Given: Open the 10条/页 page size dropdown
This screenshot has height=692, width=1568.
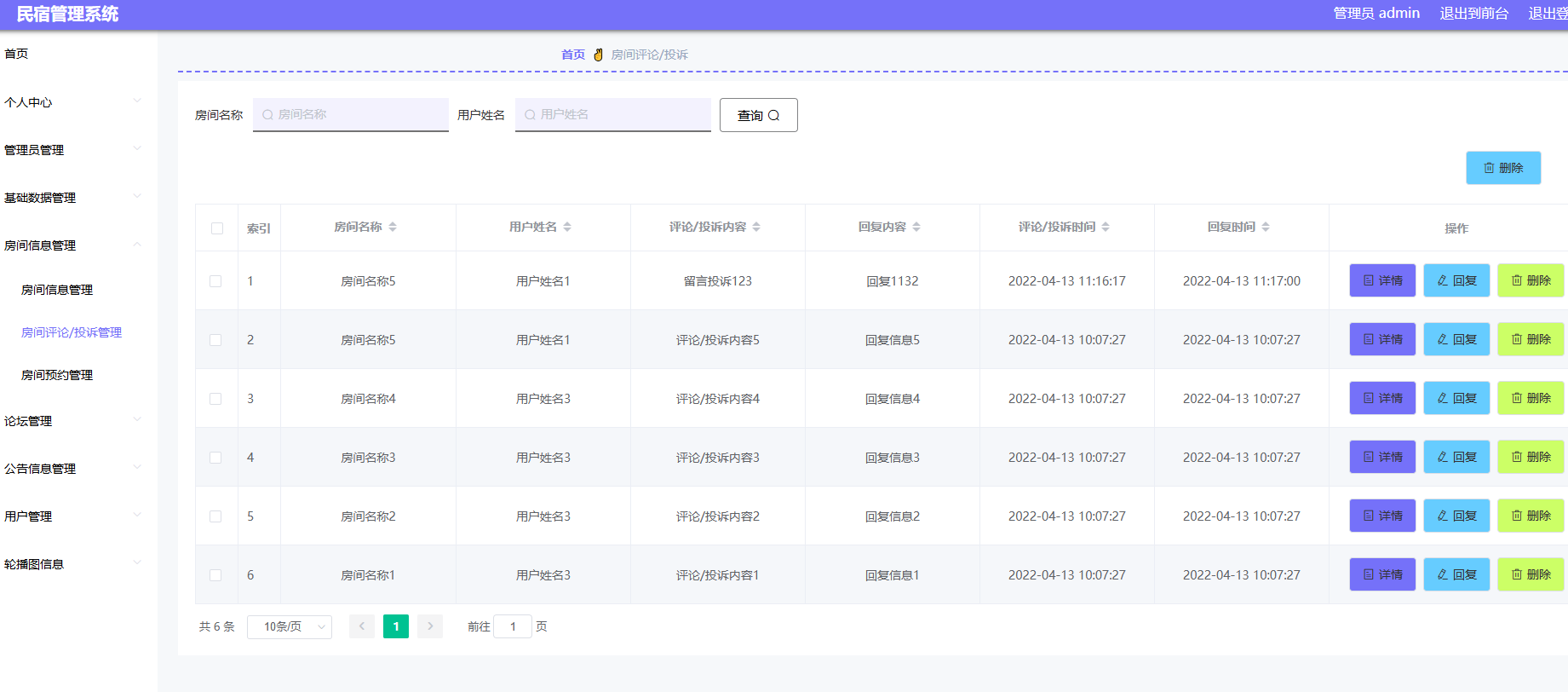Looking at the screenshot, I should tap(290, 626).
